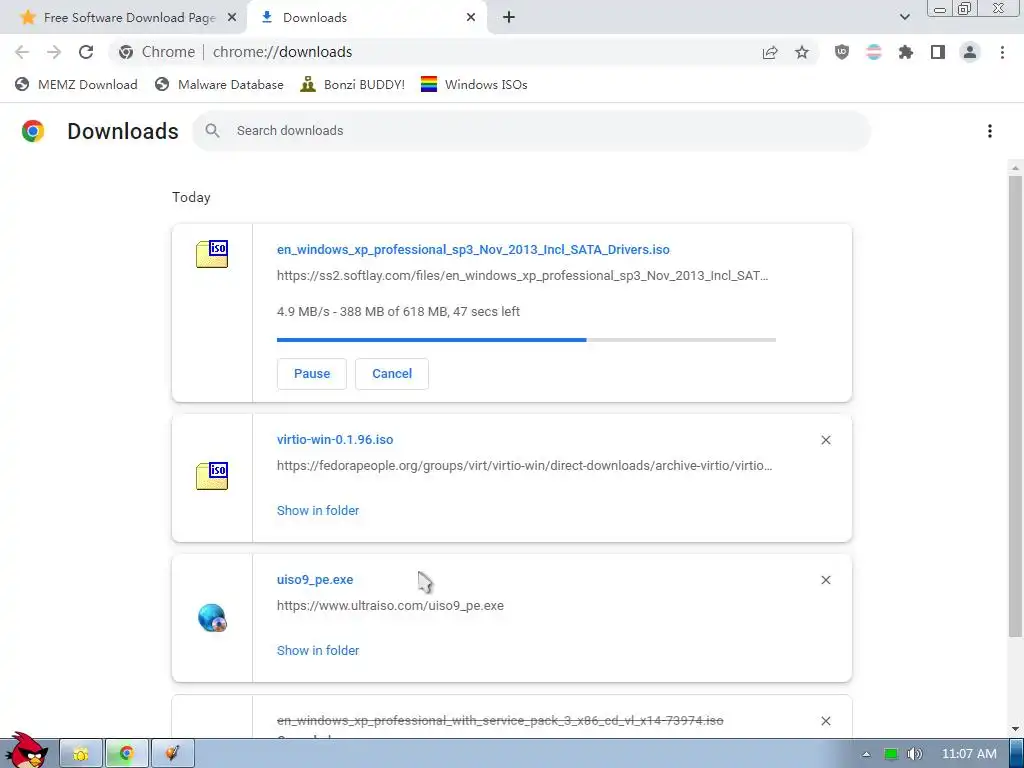
Task: Toggle the browser side panel icon
Action: [938, 52]
